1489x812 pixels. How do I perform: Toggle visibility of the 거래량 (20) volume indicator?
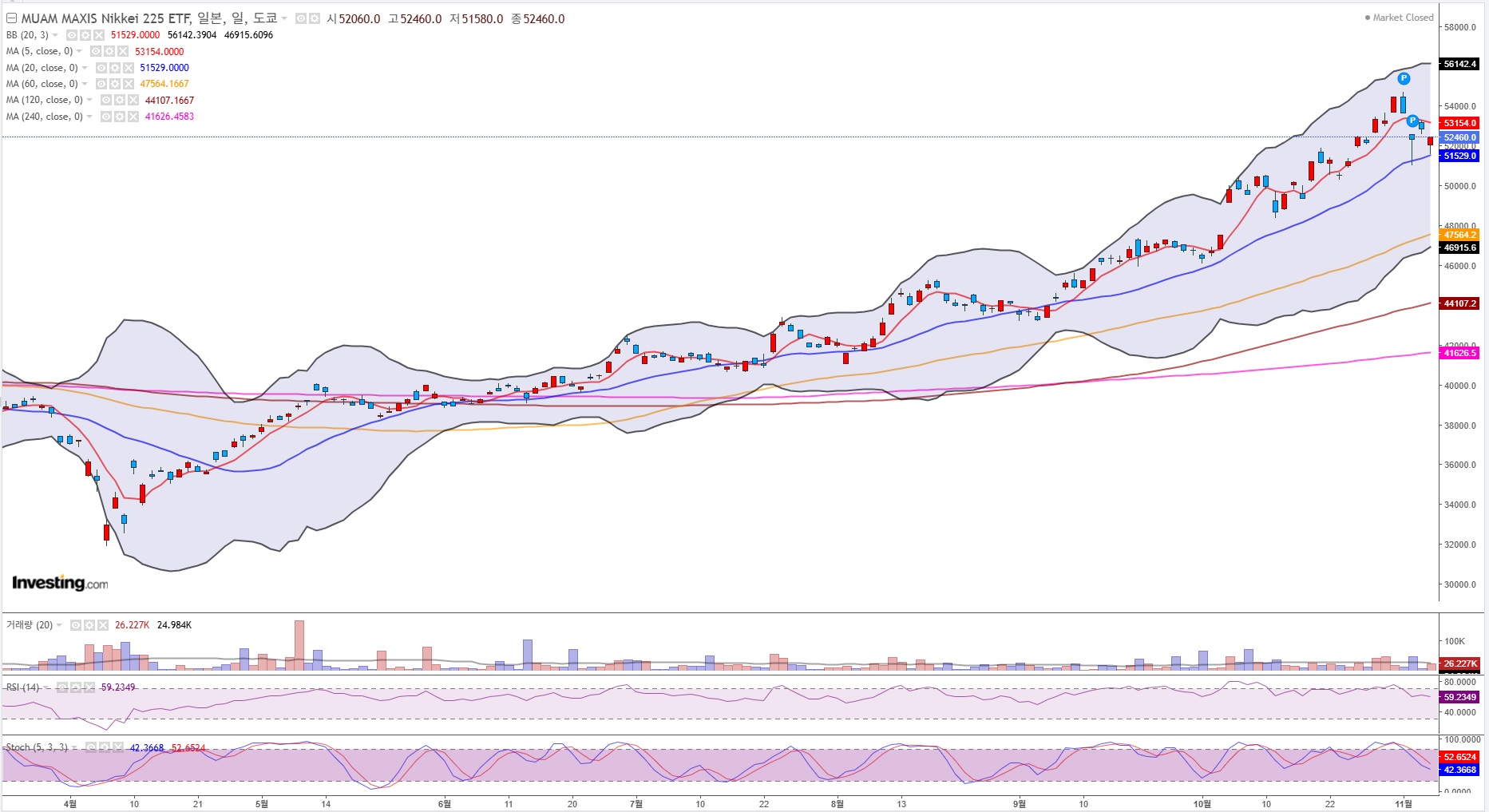76,625
